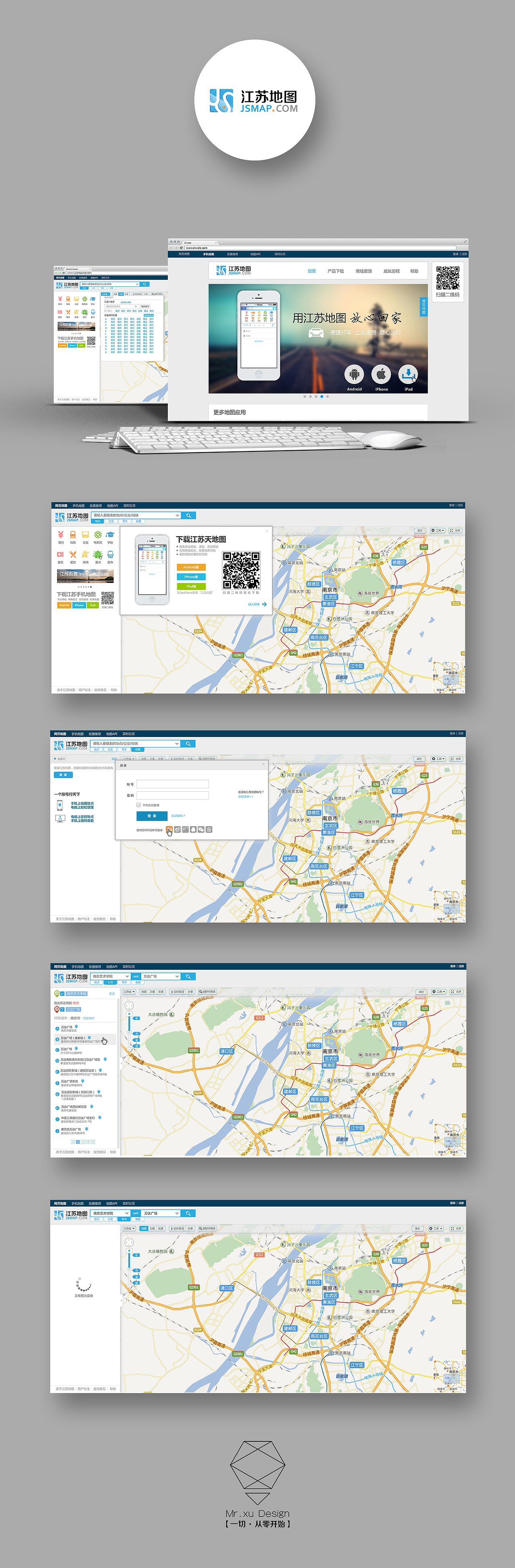Click the WeChat login icon in login dialog
This screenshot has height=1568, width=515.
201,829
